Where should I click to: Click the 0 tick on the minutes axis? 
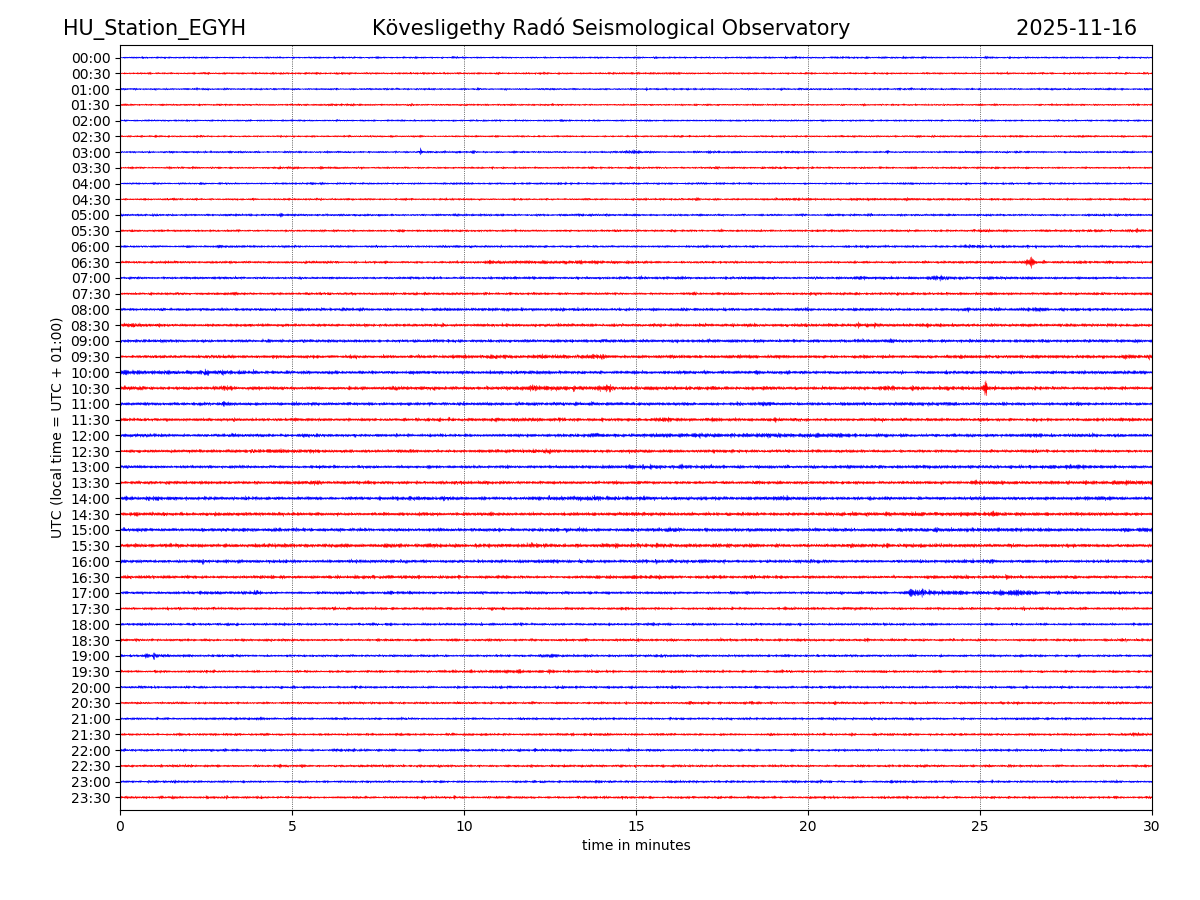click(120, 826)
